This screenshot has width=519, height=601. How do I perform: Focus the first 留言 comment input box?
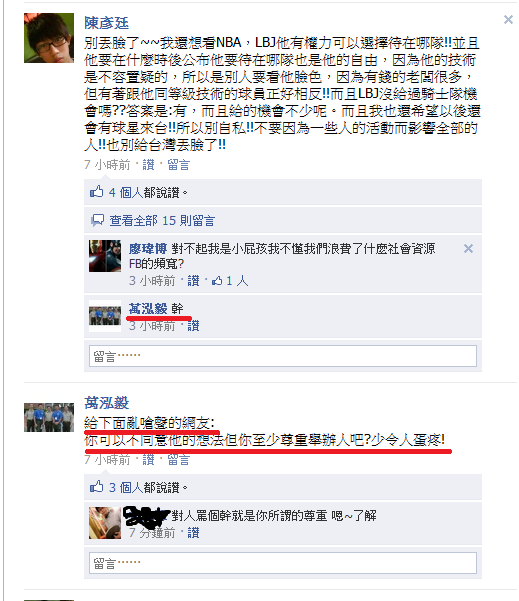[x=283, y=356]
